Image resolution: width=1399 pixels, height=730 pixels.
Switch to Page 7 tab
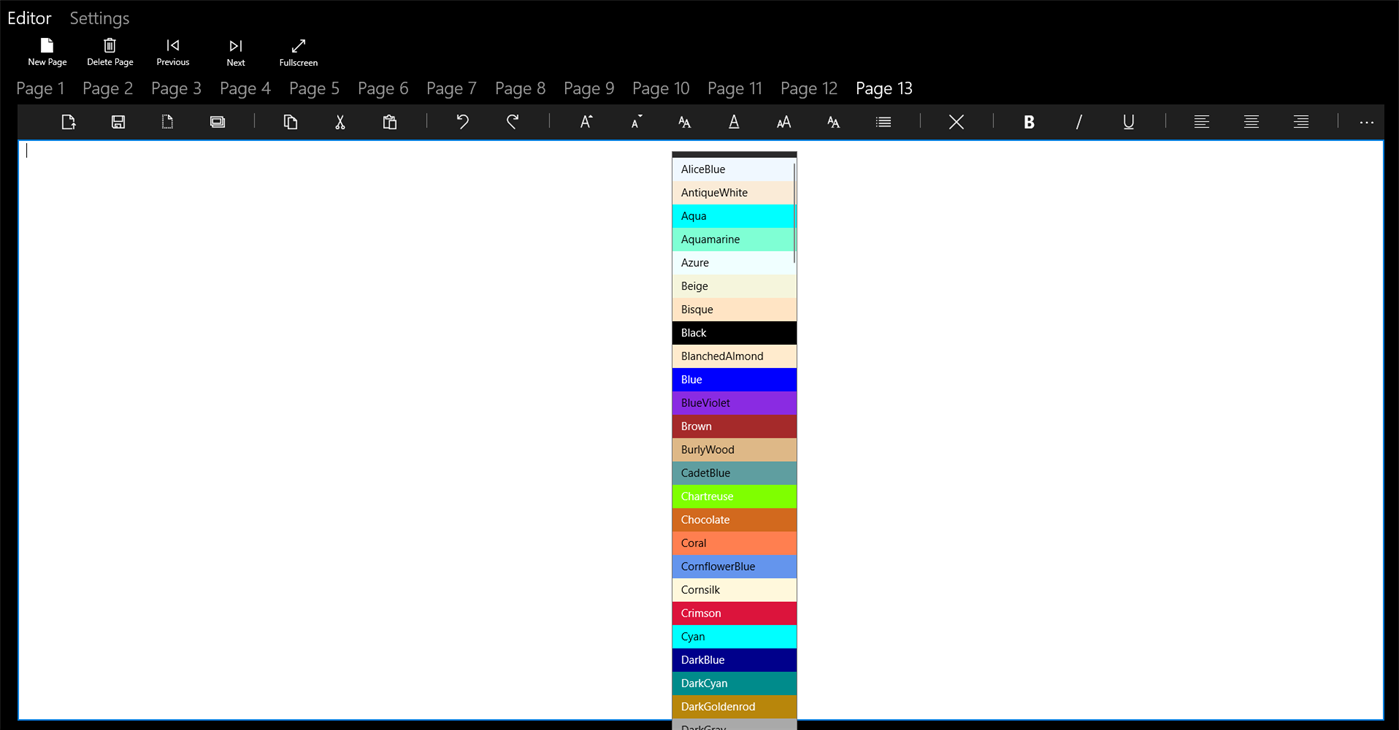451,88
